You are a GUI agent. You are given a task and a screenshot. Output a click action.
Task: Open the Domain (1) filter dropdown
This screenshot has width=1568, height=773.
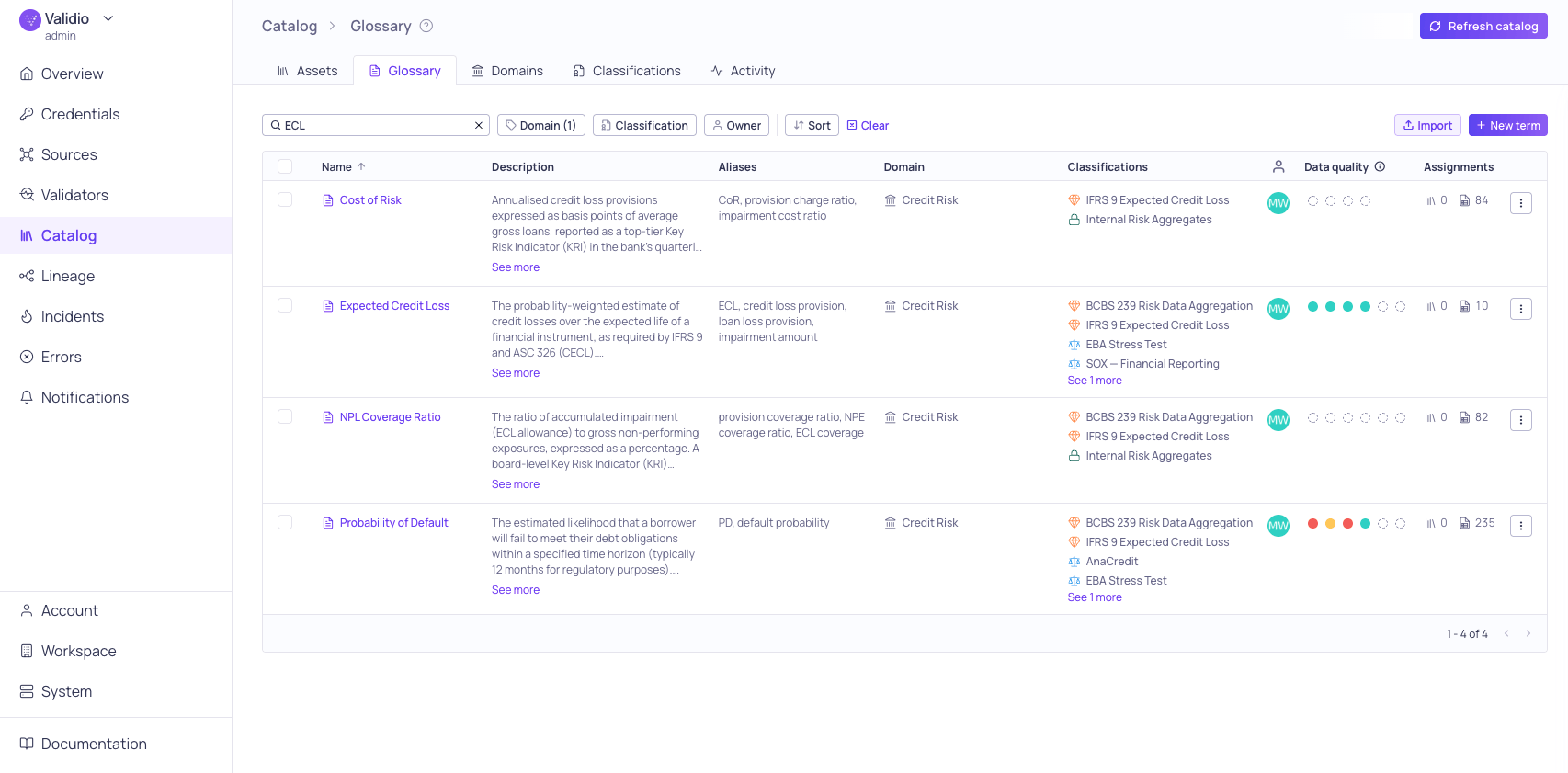[x=541, y=125]
